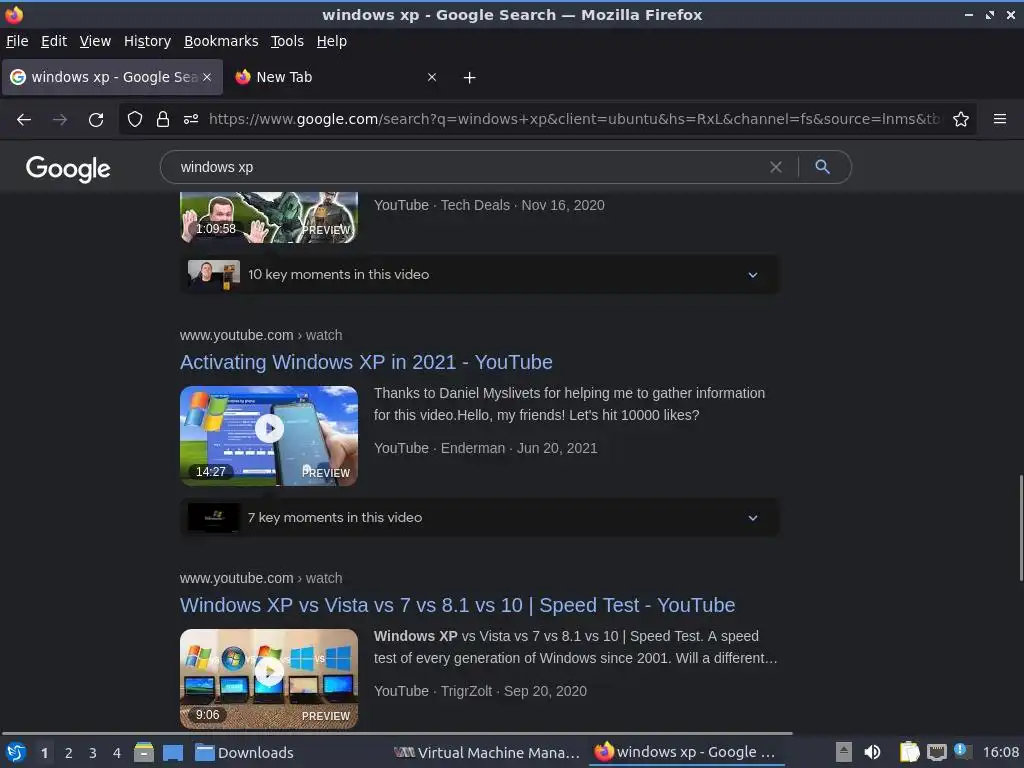
Task: Open the taskbar start menu icon
Action: (x=16, y=752)
